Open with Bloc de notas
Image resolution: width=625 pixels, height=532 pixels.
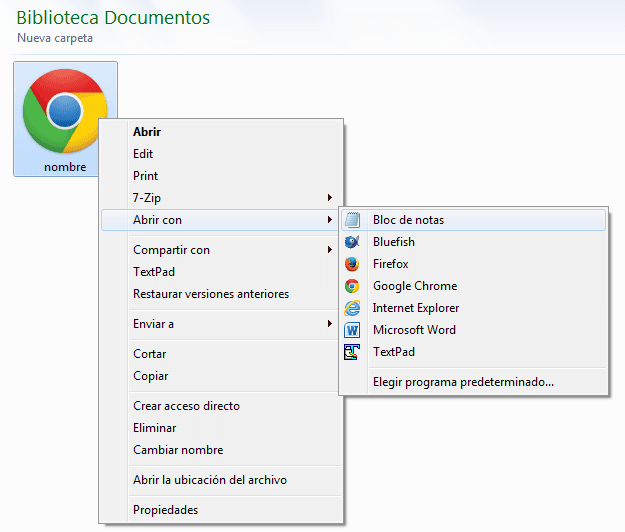point(474,220)
